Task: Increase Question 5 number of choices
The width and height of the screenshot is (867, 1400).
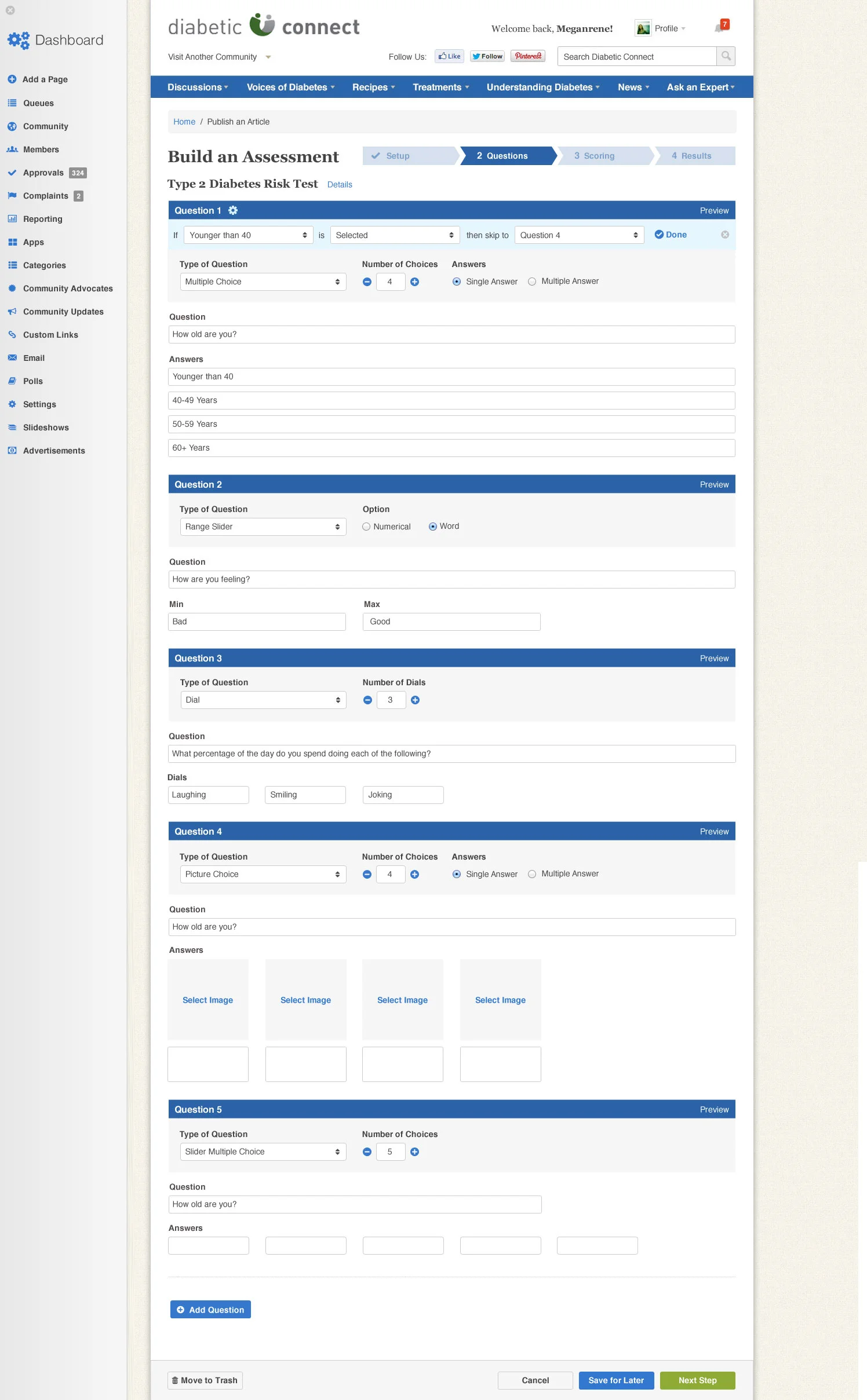Action: tap(415, 1152)
